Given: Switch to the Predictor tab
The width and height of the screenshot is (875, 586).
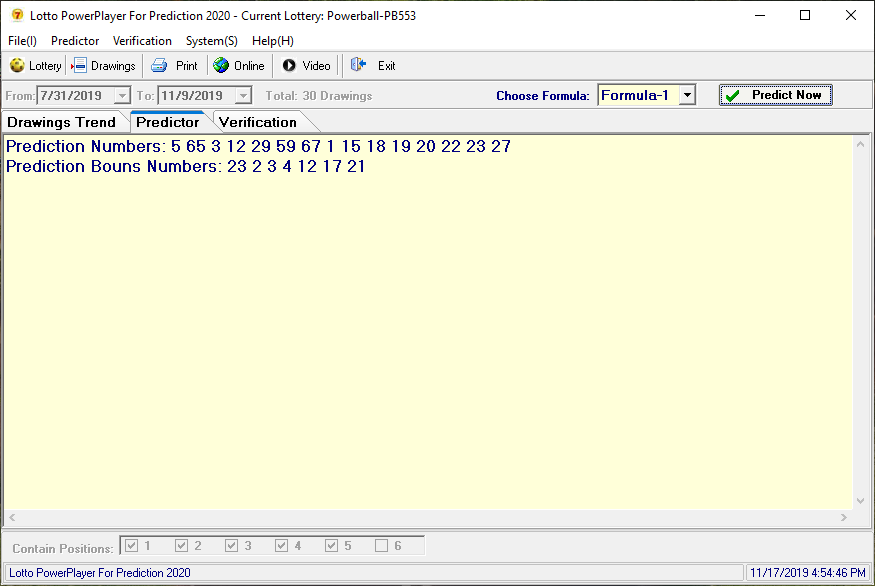Looking at the screenshot, I should coord(167,122).
